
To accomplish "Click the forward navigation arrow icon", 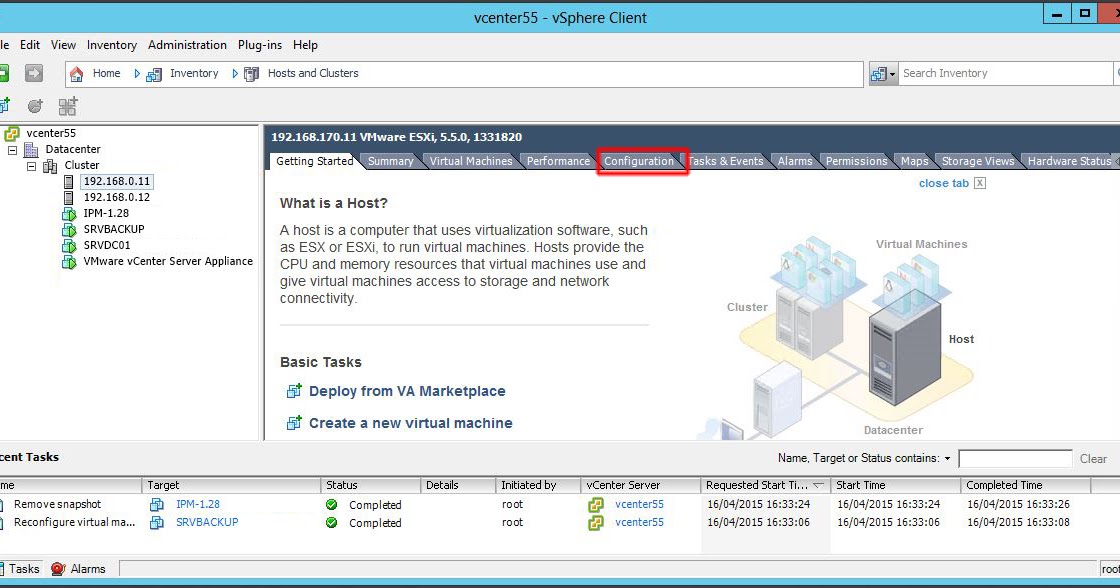I will tap(33, 73).
